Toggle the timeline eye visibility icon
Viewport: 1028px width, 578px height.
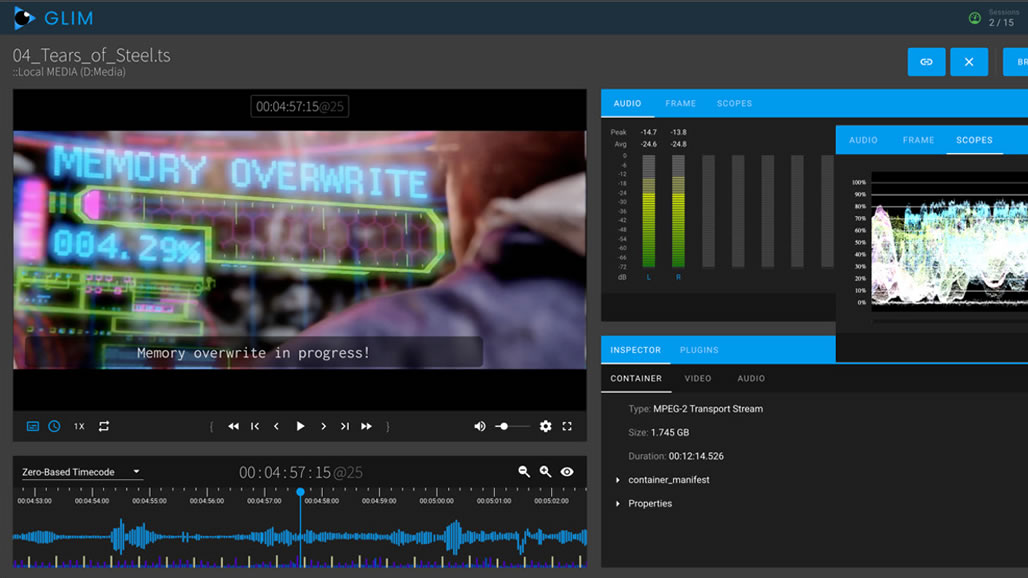click(567, 472)
